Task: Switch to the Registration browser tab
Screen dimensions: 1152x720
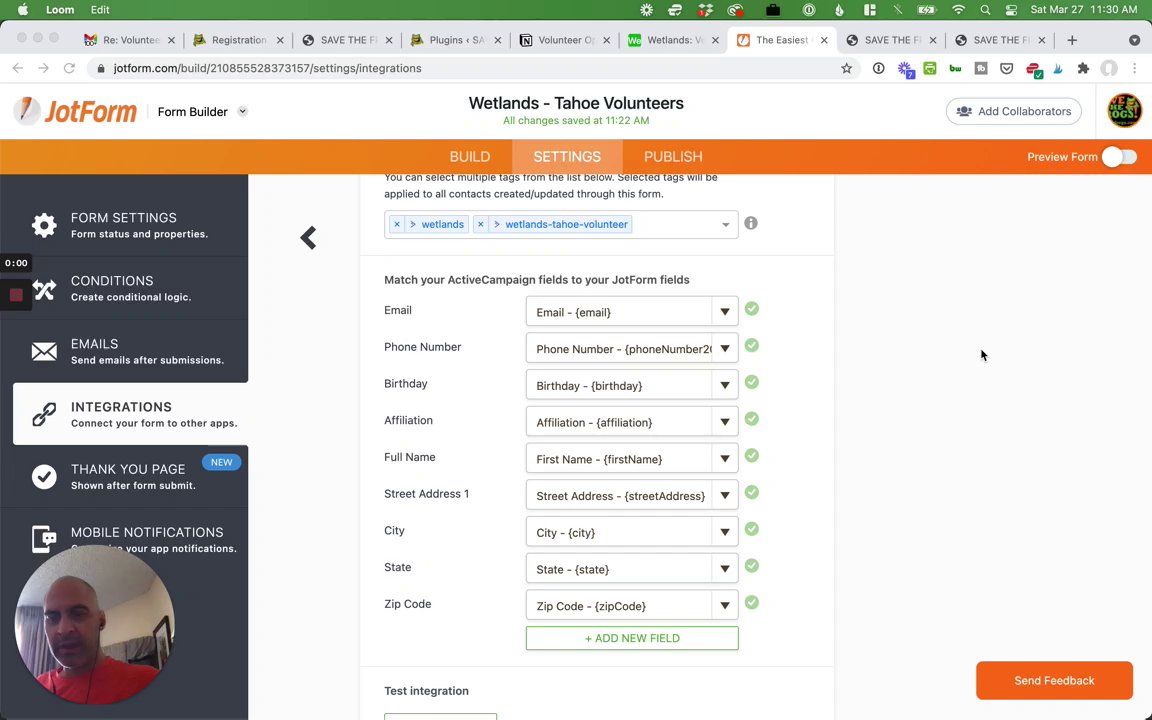Action: [x=236, y=40]
